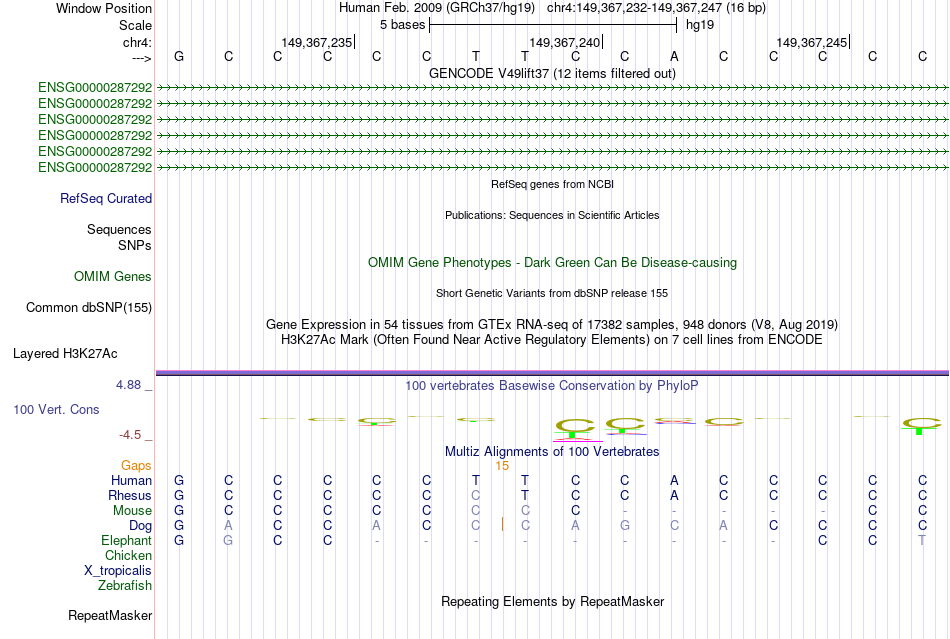Click 'GENCODE V49lift37 (12 items filtered out)' title

click(552, 73)
